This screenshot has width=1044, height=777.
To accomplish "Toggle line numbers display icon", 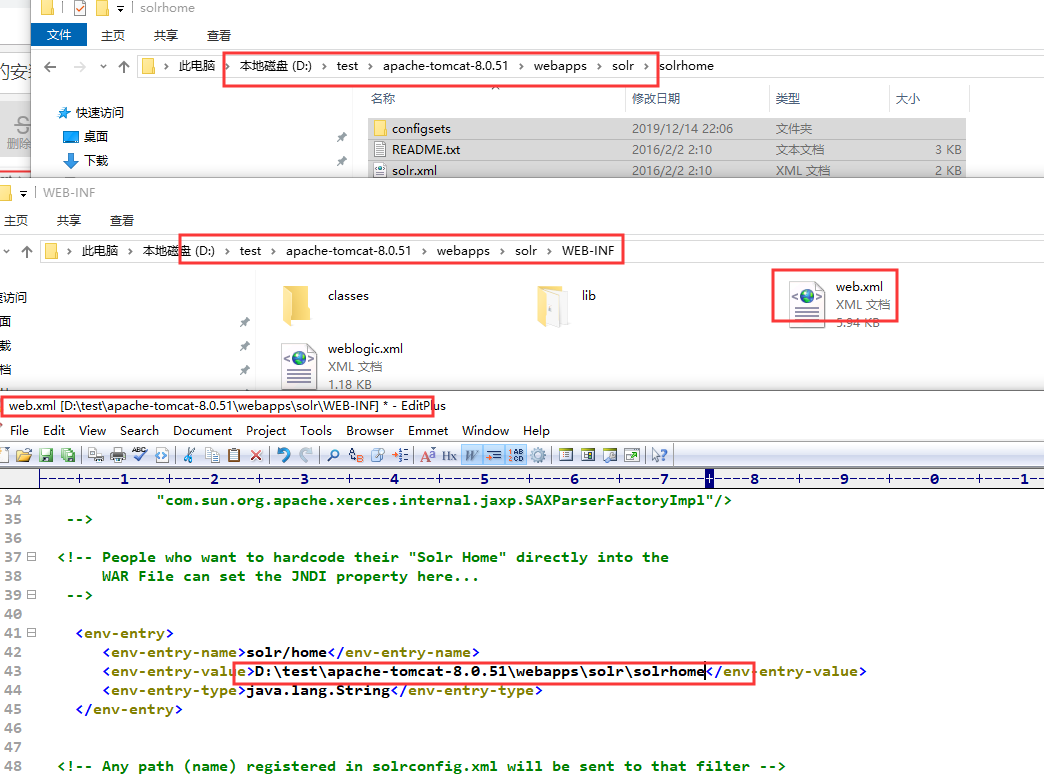I will tap(516, 455).
